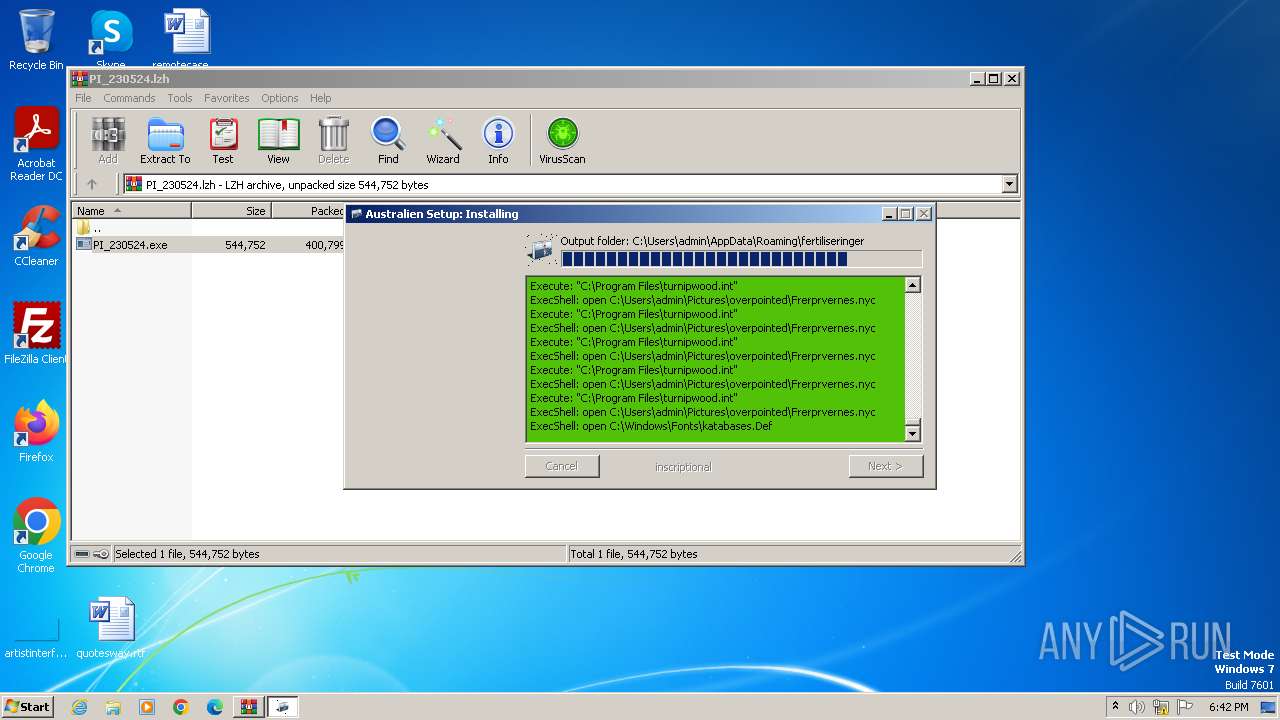
Task: Open FileZilla Client shortcut
Action: (x=36, y=333)
